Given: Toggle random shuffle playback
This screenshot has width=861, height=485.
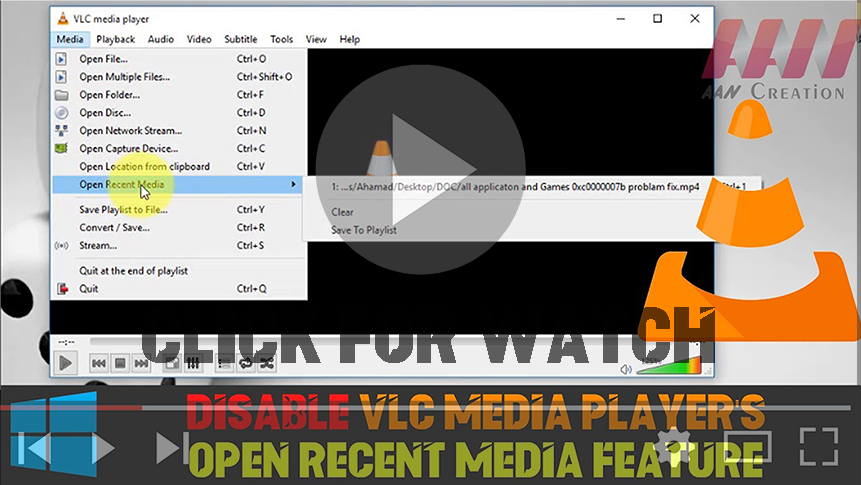Looking at the screenshot, I should (267, 364).
